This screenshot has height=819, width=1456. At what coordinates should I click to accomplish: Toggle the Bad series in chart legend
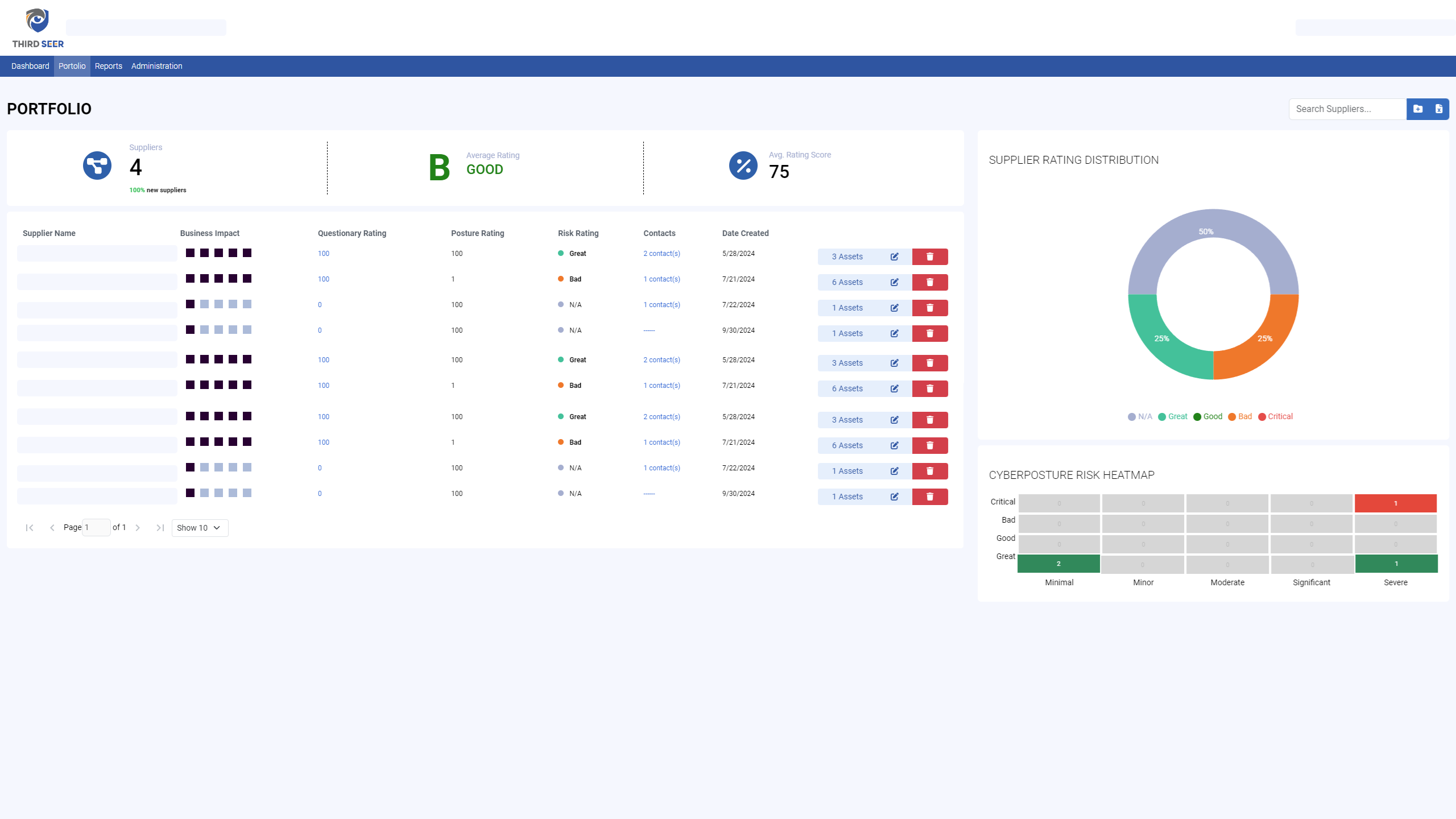click(x=1240, y=416)
